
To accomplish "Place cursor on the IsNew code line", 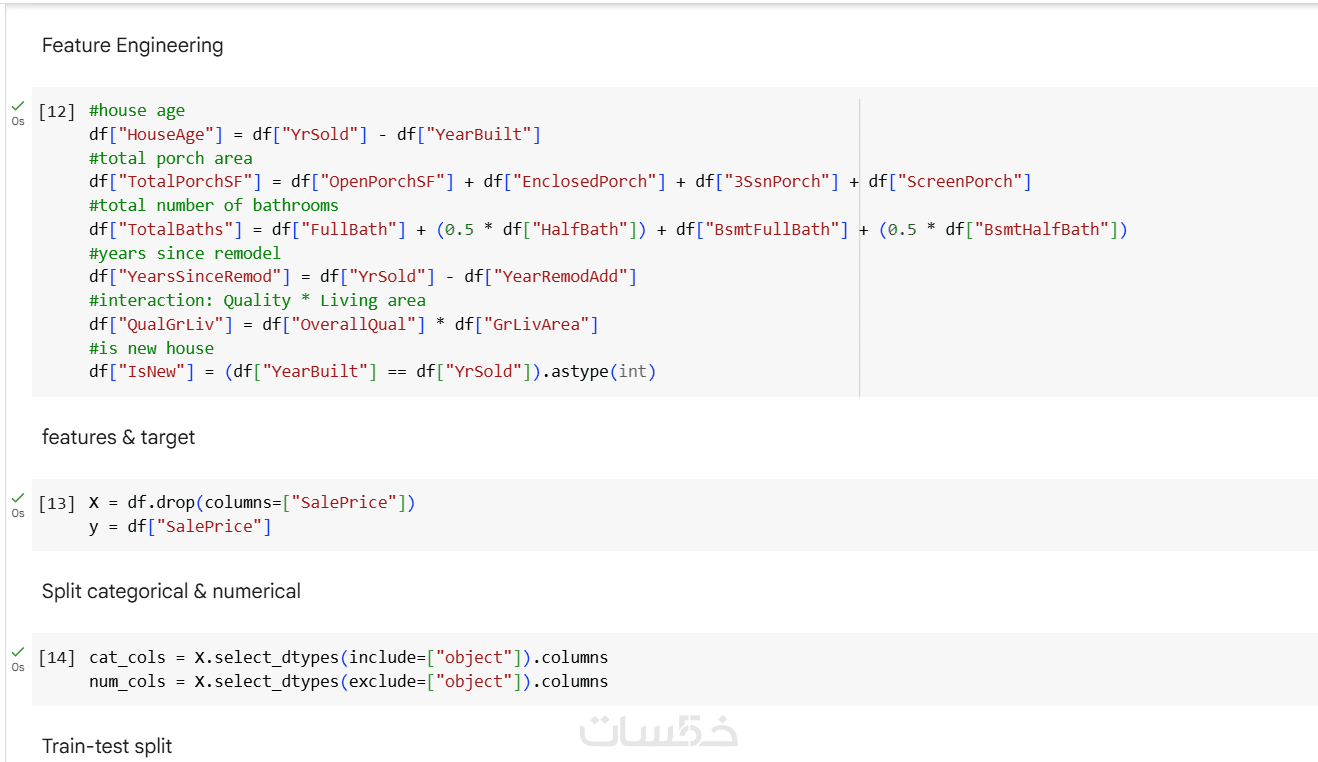I will point(372,372).
